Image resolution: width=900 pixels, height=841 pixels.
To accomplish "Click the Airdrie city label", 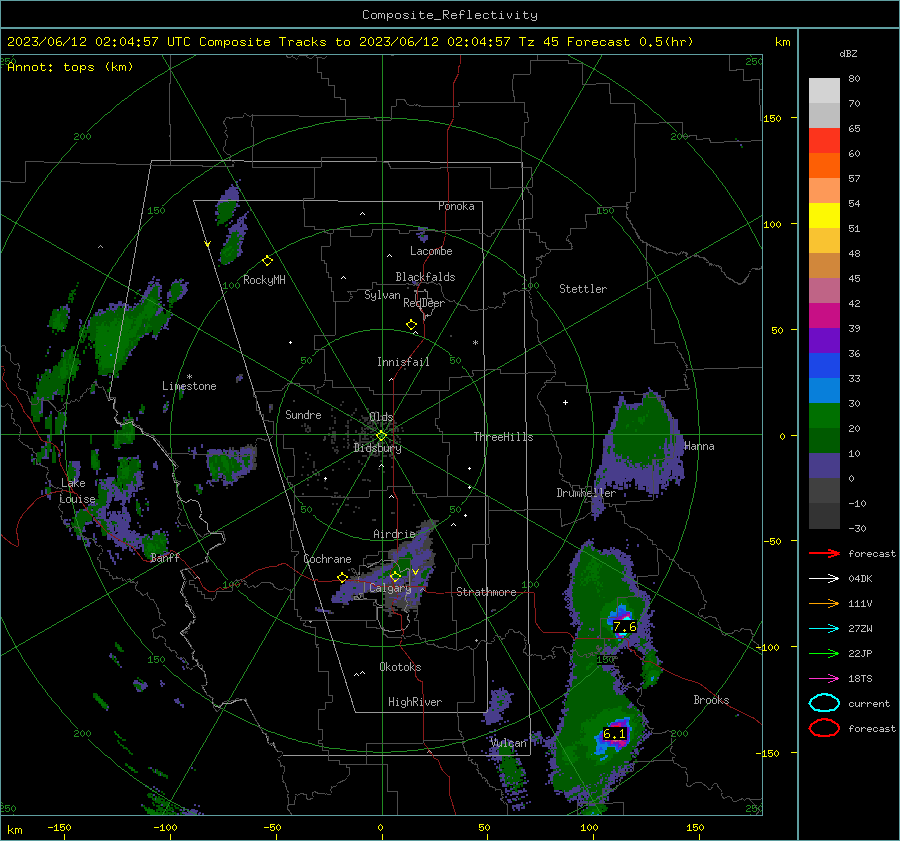I will [x=394, y=534].
